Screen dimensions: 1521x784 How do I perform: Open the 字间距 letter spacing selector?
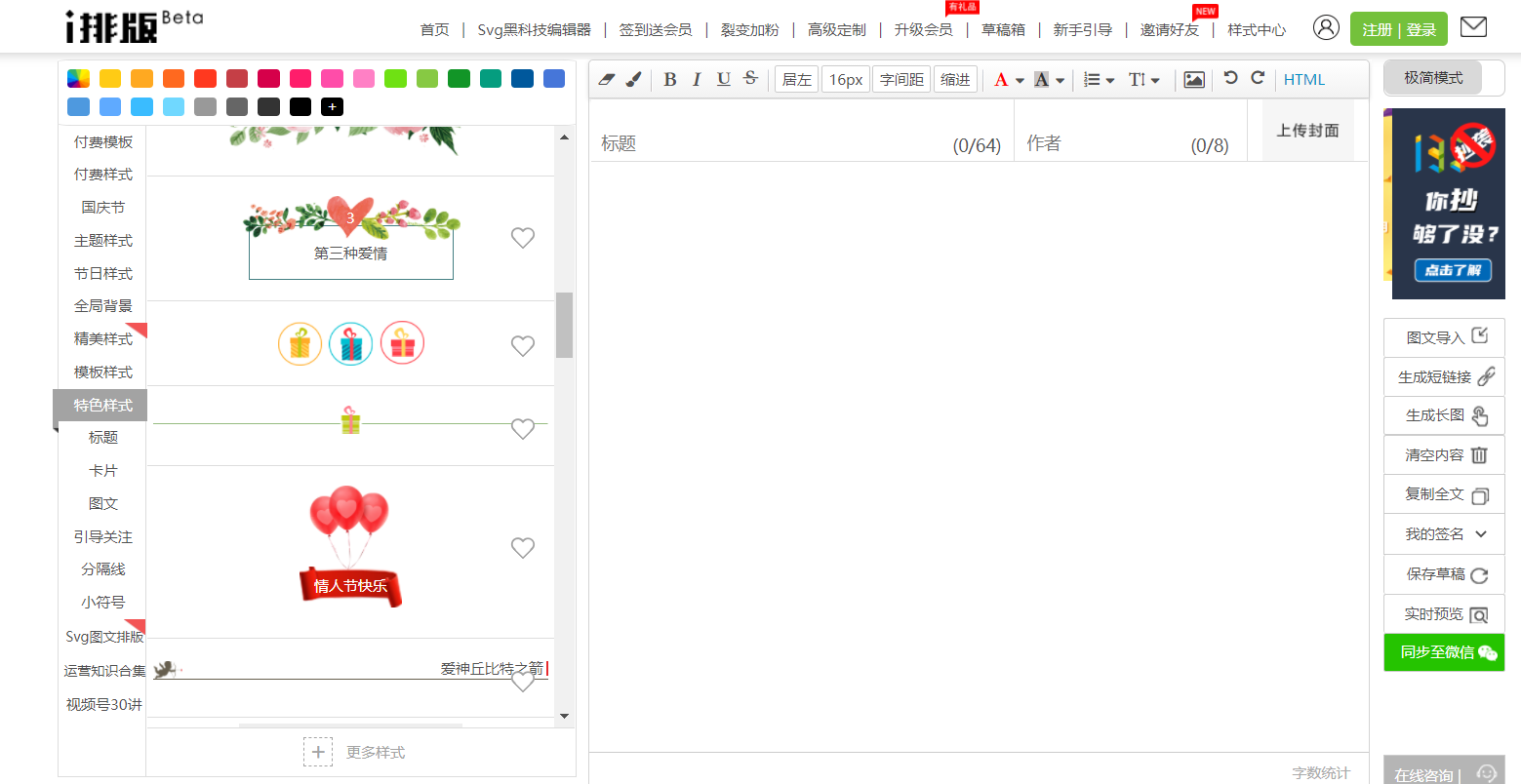click(x=901, y=80)
